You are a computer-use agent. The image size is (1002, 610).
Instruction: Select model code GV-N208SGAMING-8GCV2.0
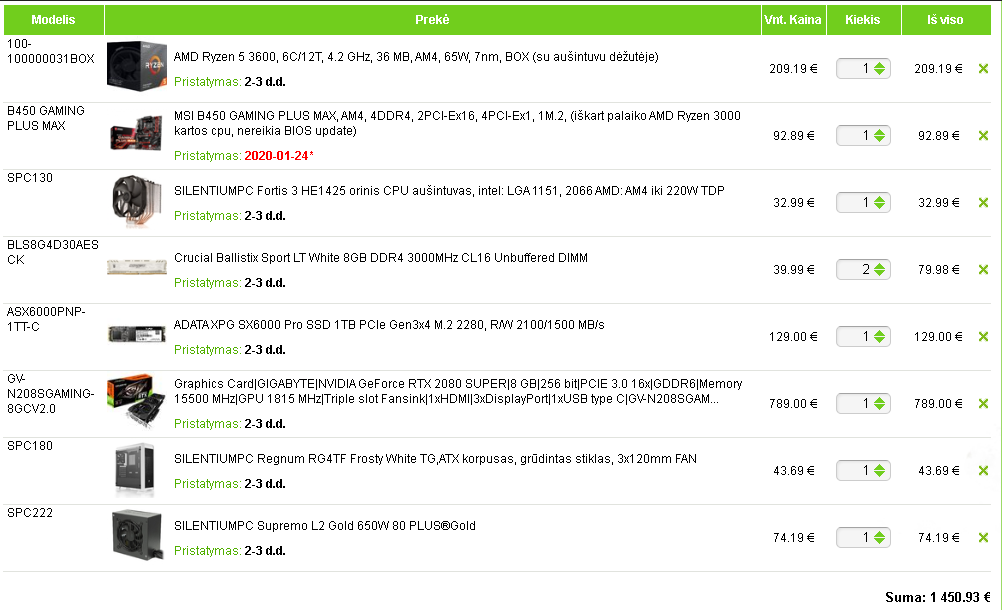50,394
